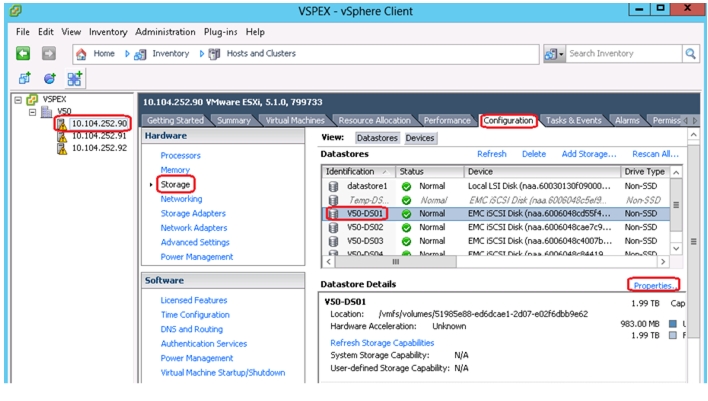708x401 pixels.
Task: Open the File menu
Action: [23, 32]
